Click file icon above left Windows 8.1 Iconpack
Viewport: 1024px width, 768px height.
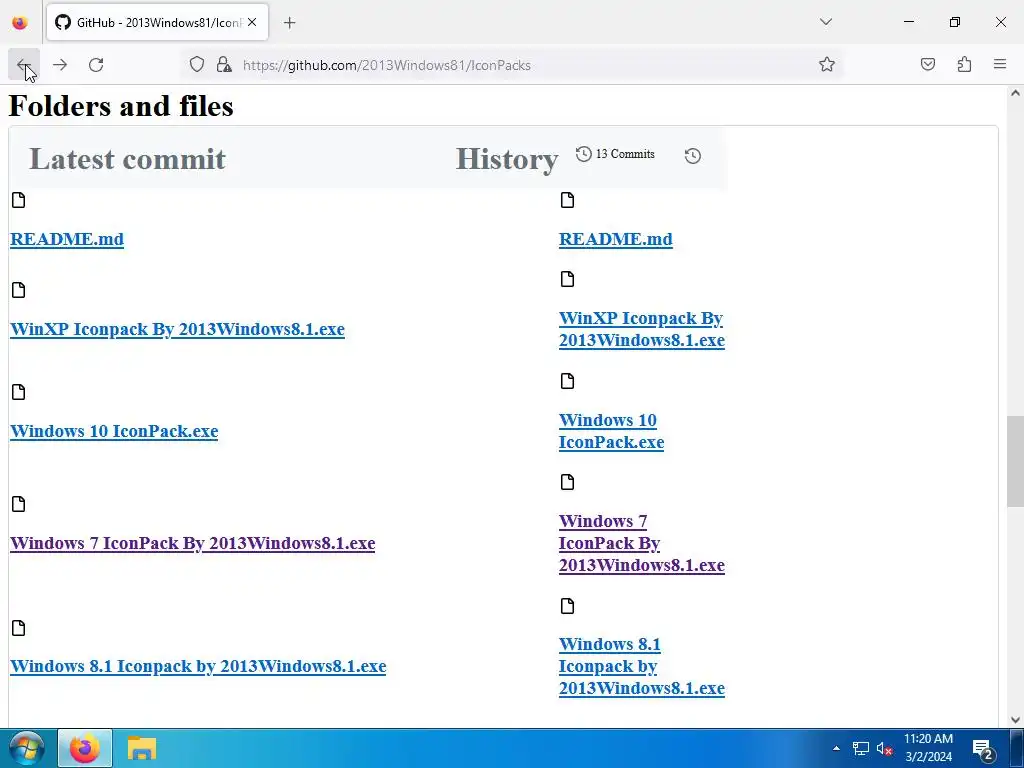click(x=18, y=628)
